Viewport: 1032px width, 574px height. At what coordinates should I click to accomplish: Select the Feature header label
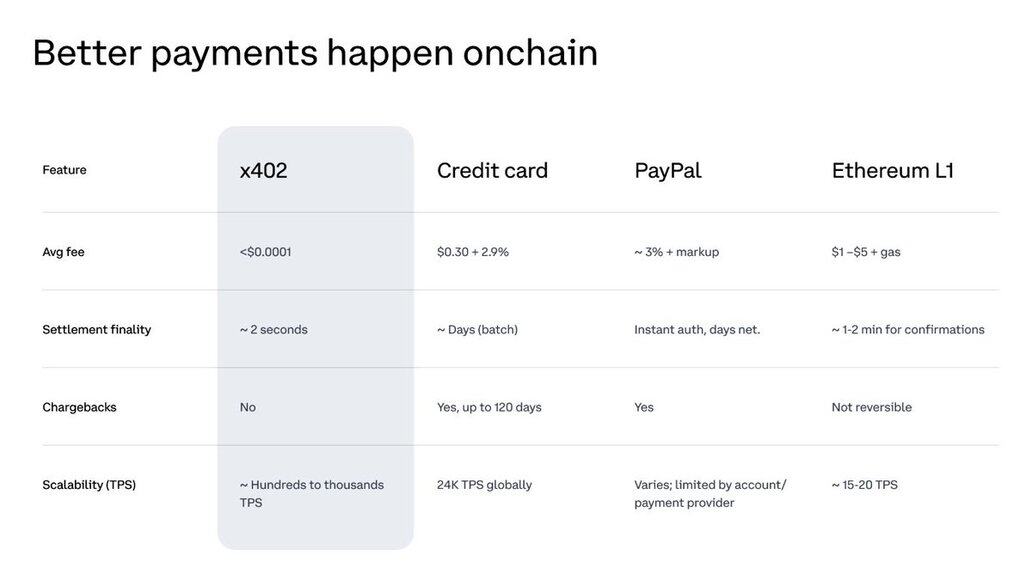coord(64,170)
